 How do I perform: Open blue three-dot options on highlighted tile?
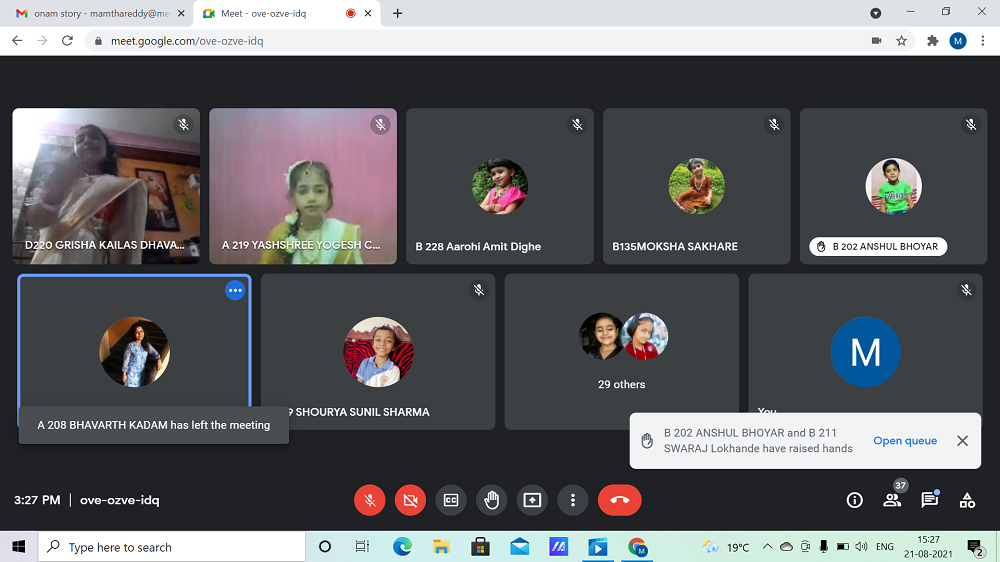pos(235,290)
